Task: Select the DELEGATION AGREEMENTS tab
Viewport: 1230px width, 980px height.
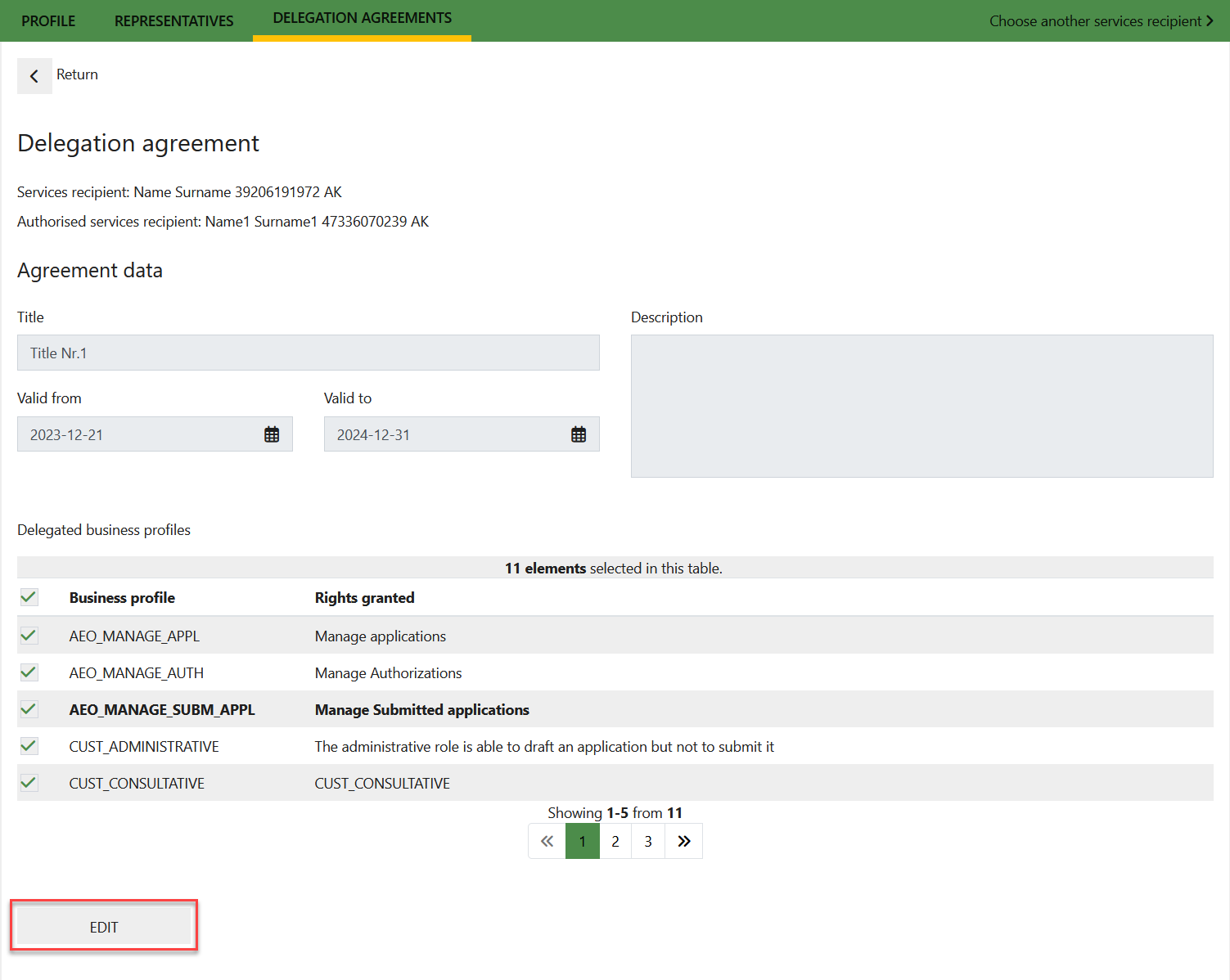Action: pos(362,19)
